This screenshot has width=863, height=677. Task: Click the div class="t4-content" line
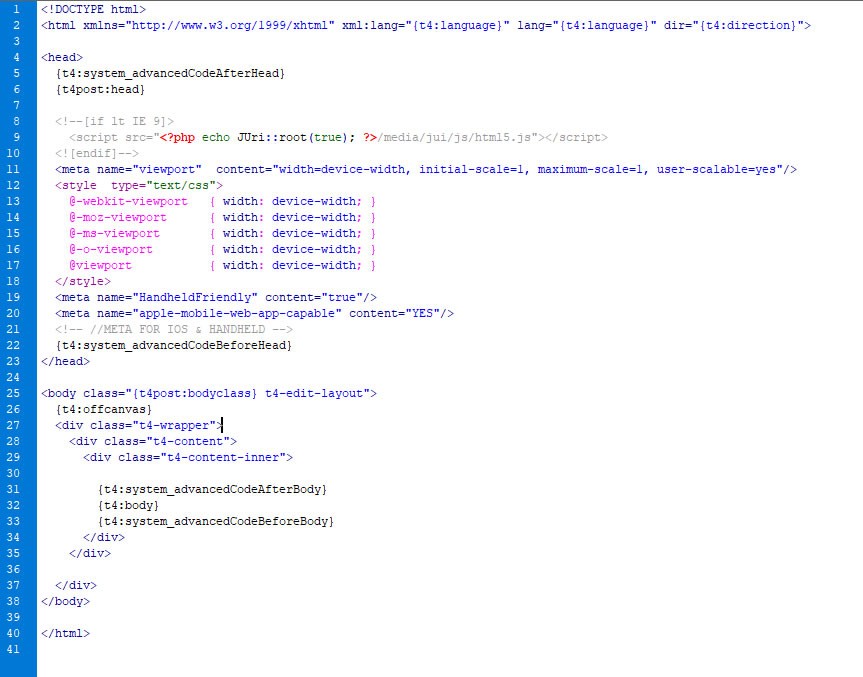[153, 441]
